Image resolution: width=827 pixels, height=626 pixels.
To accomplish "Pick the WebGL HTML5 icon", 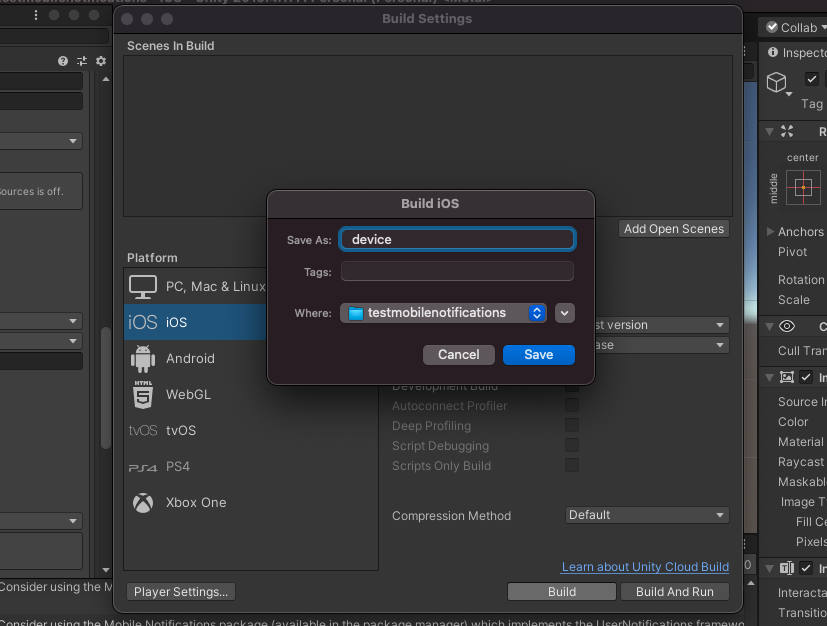I will [143, 394].
